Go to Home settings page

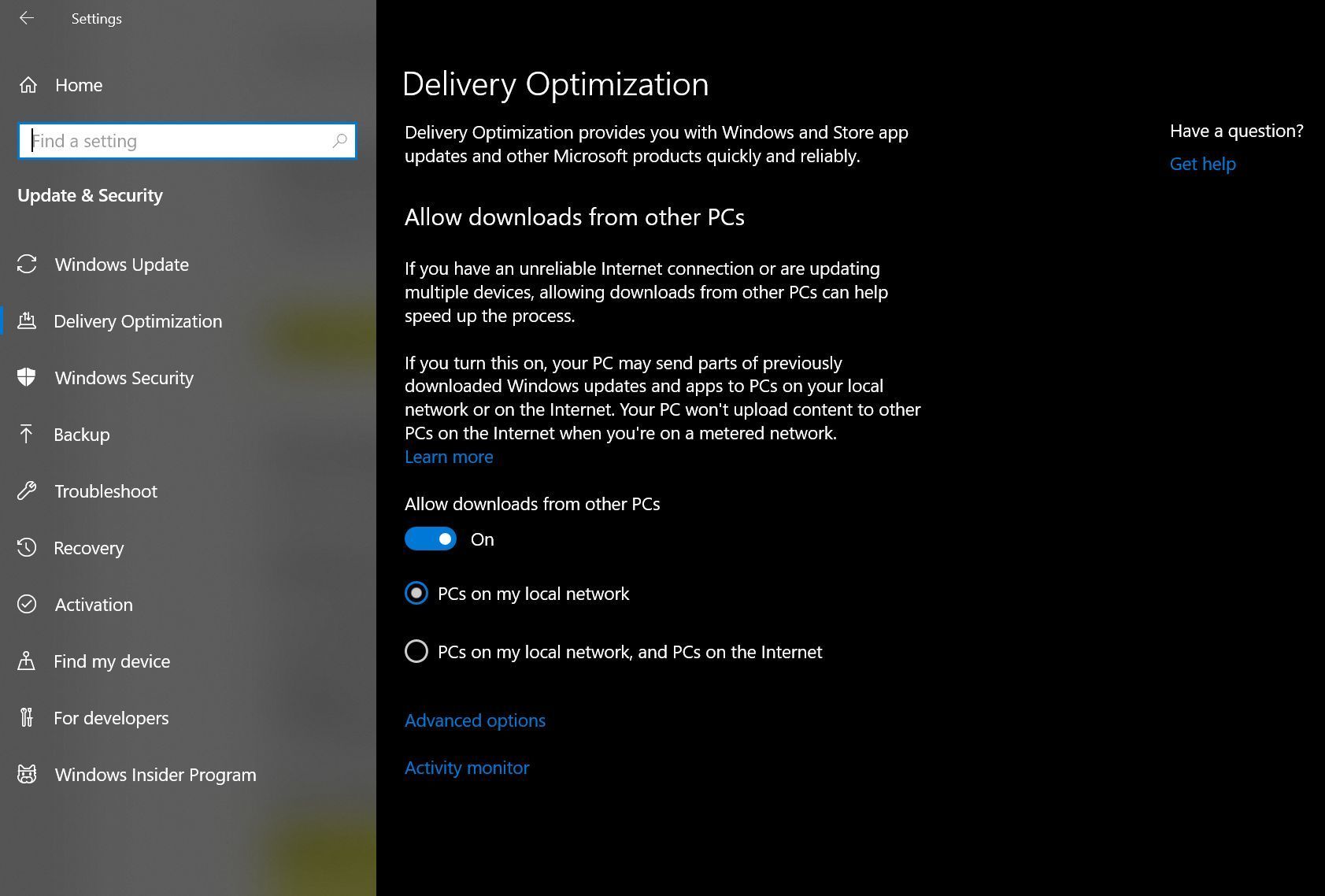tap(79, 85)
